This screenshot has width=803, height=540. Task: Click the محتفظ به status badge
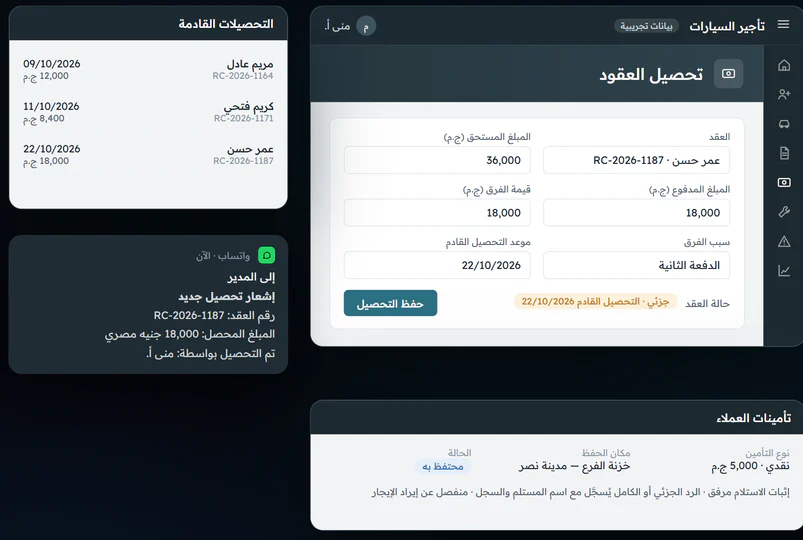[x=442, y=466]
